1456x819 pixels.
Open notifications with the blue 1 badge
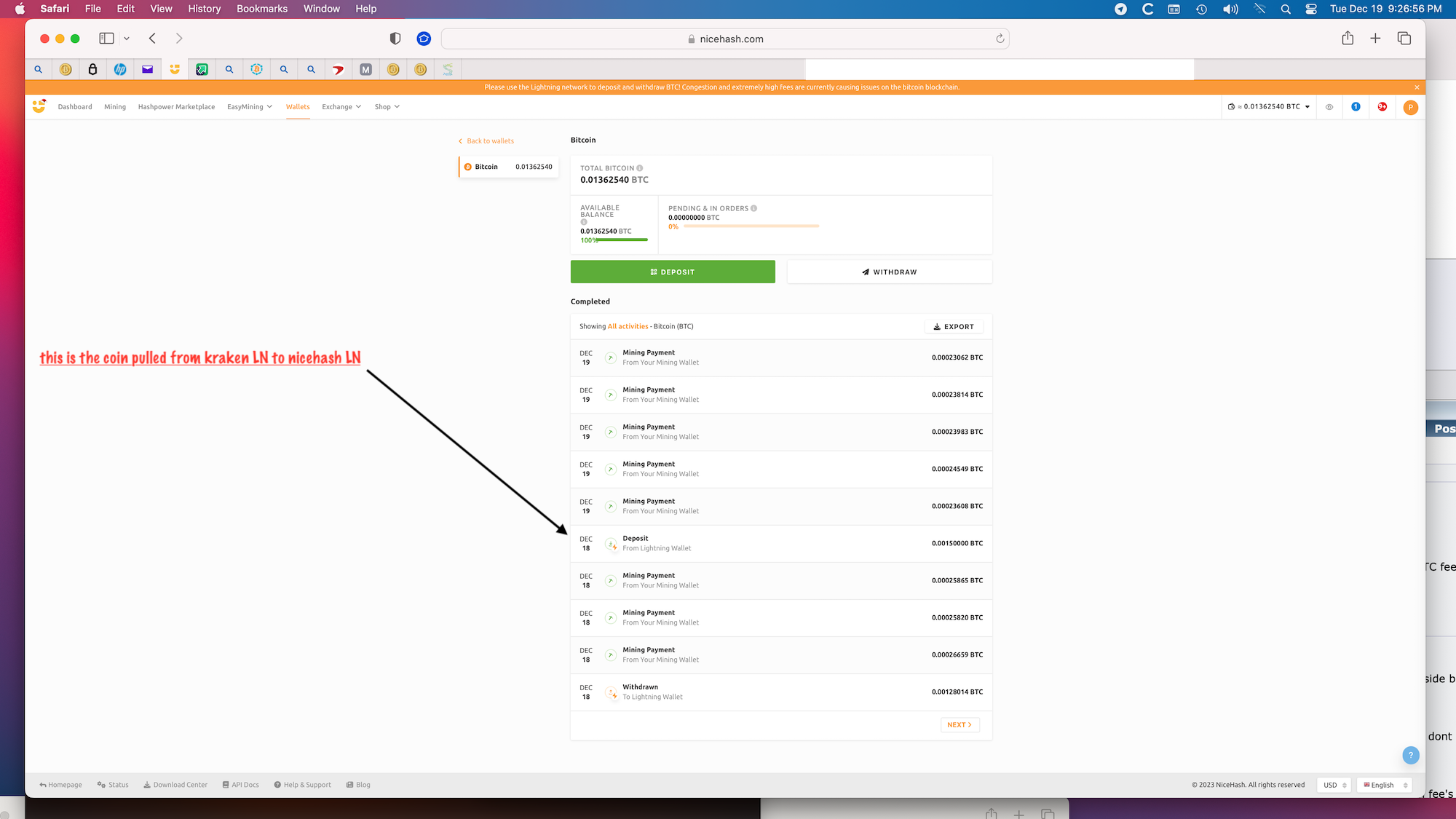click(1356, 106)
